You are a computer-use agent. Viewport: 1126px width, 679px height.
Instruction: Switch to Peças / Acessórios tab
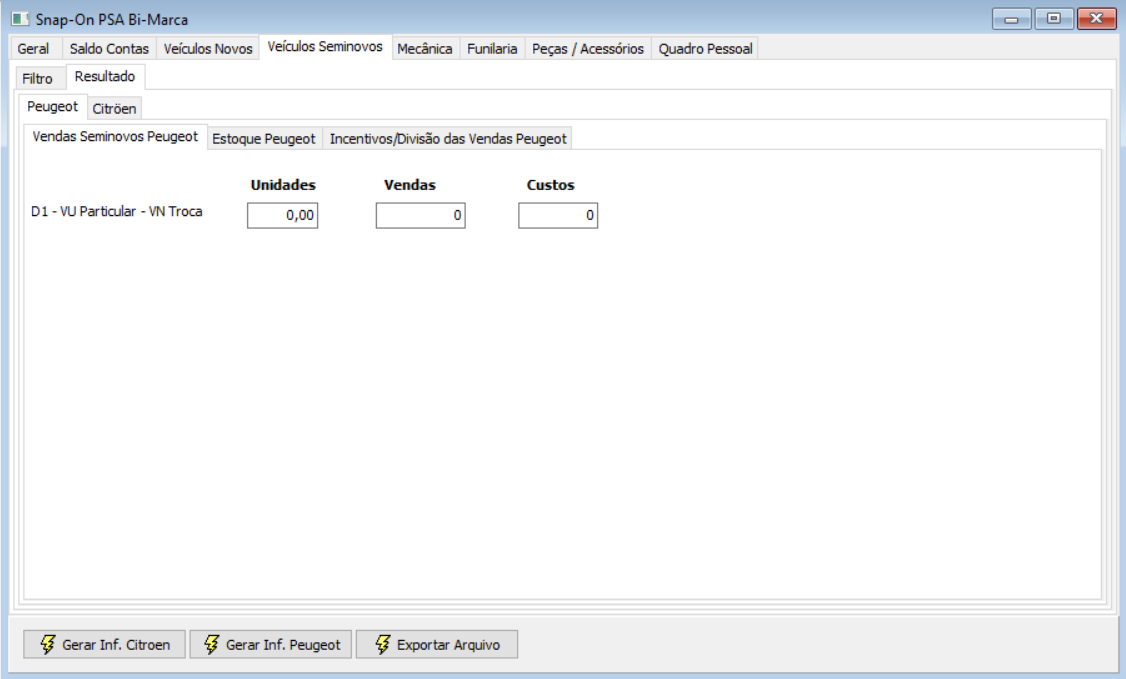pyautogui.click(x=588, y=49)
